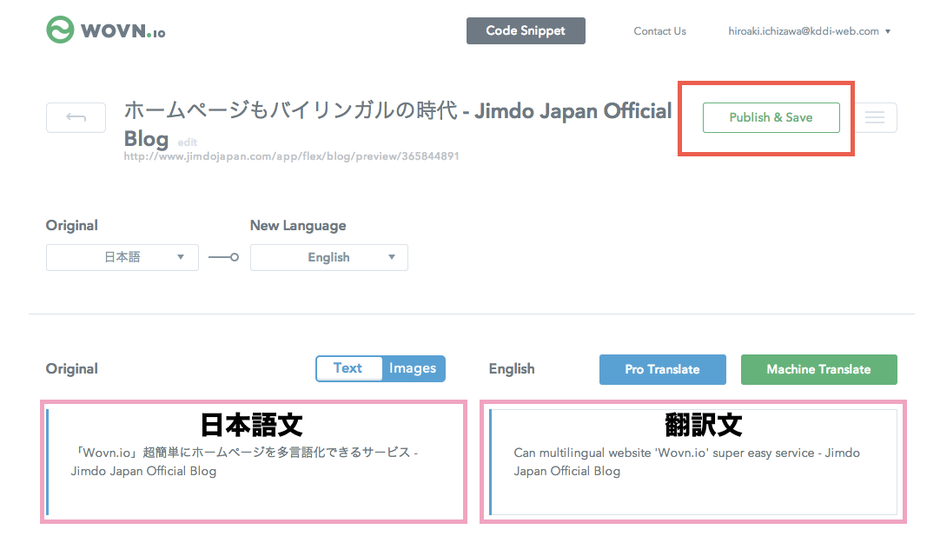This screenshot has height=536, width=940.
Task: Expand the hiroaki.ichizawa@kddi-web.com account menu
Action: click(809, 31)
